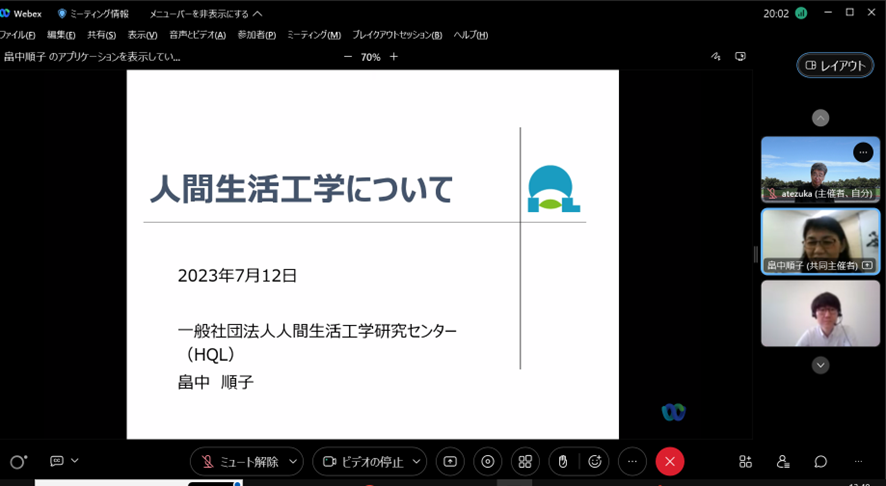Click the share content icon in bottom toolbar
Image resolution: width=886 pixels, height=486 pixels.
[450, 461]
